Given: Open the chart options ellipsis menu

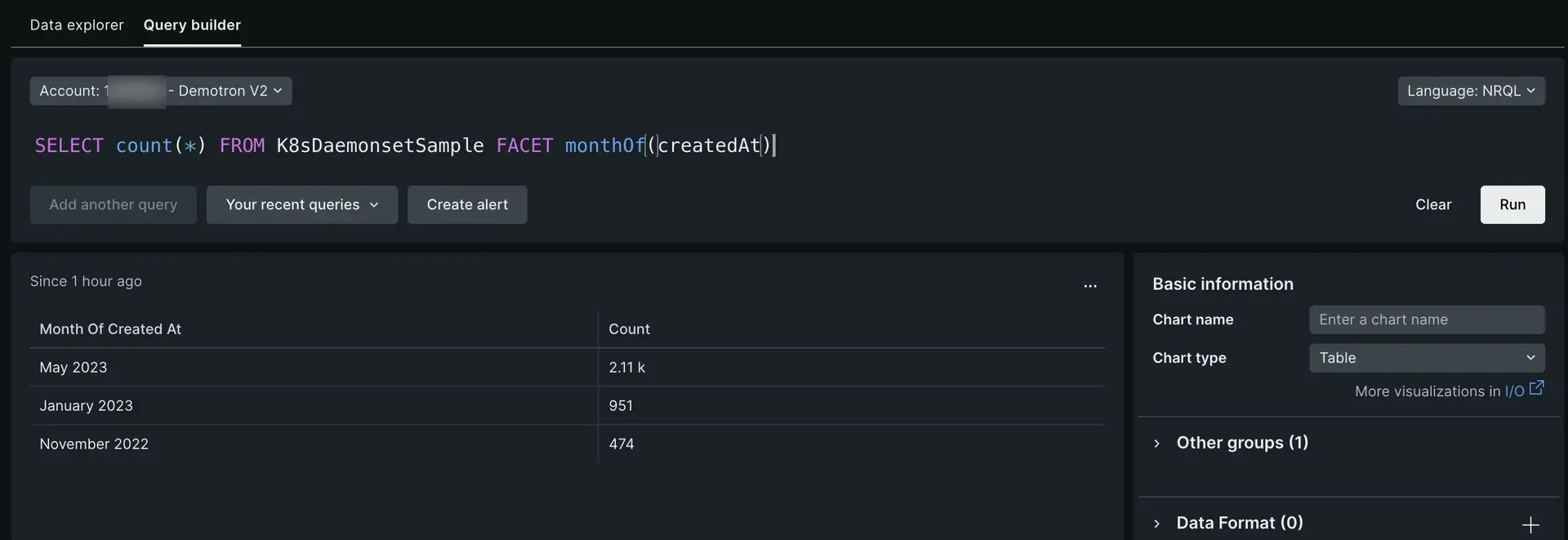Looking at the screenshot, I should coord(1090,286).
